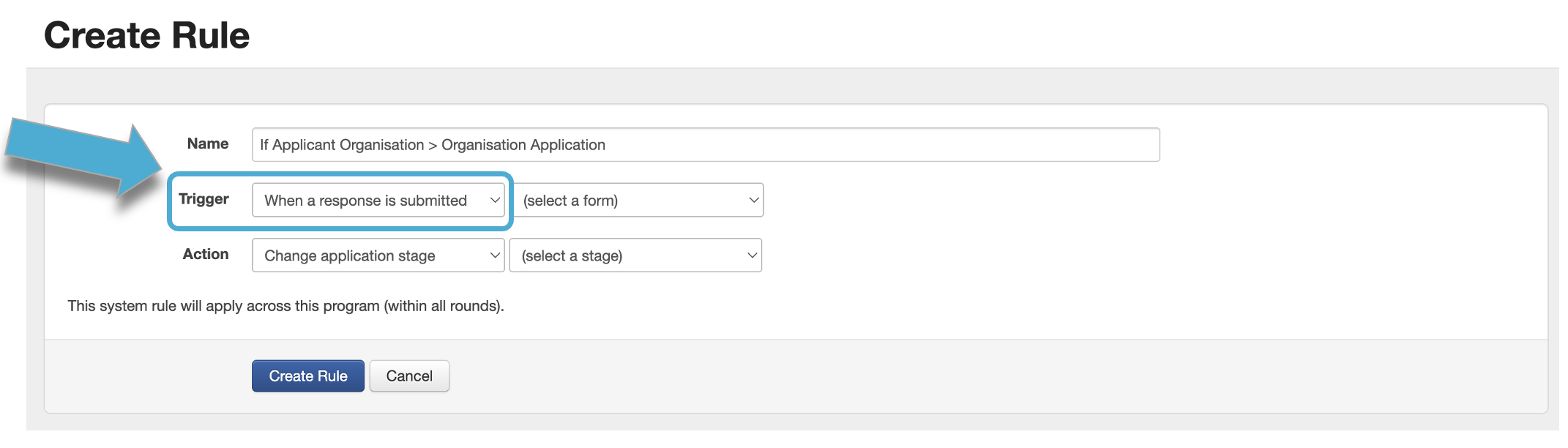
Task: Click 'Organisation Application' text inside the Name field
Action: [523, 145]
